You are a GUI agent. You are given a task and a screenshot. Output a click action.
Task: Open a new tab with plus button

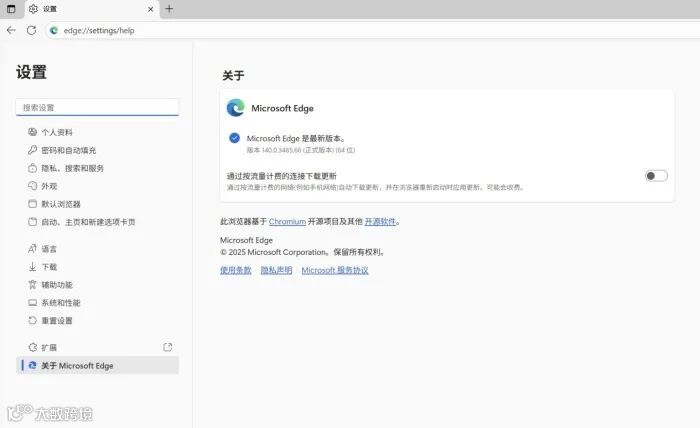(x=169, y=8)
